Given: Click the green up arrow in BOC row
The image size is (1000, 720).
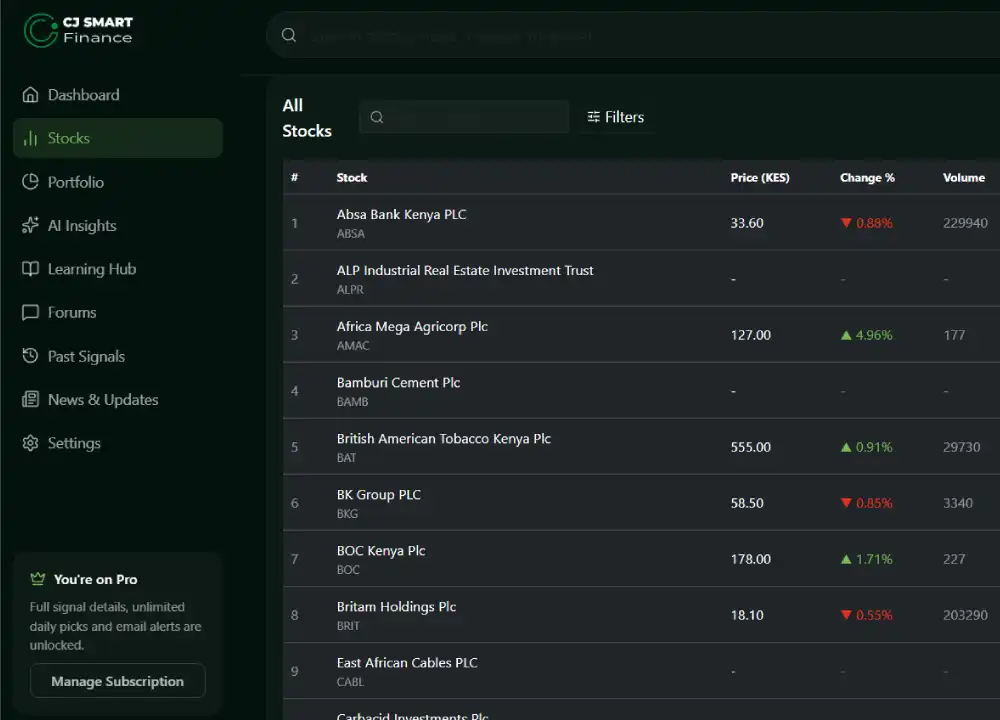Looking at the screenshot, I should pyautogui.click(x=846, y=559).
